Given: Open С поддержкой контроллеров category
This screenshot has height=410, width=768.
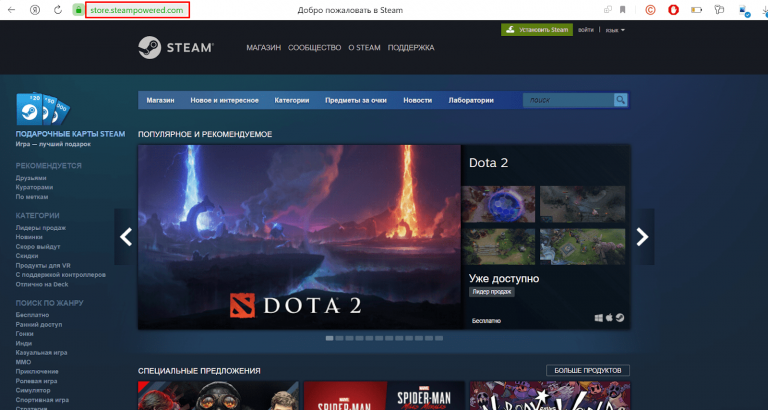Looking at the screenshot, I should point(61,275).
